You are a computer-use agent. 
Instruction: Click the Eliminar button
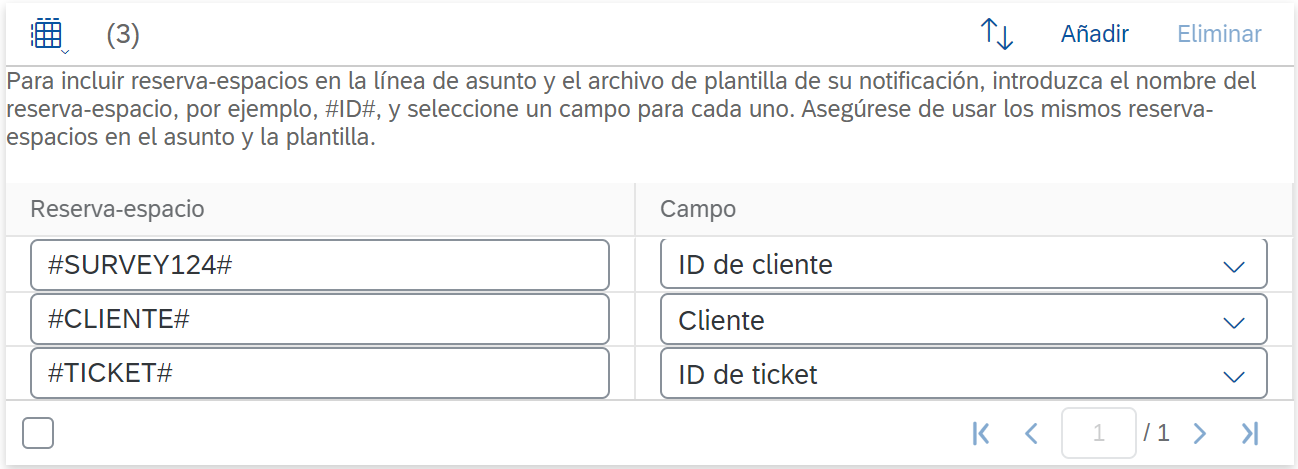(x=1219, y=34)
